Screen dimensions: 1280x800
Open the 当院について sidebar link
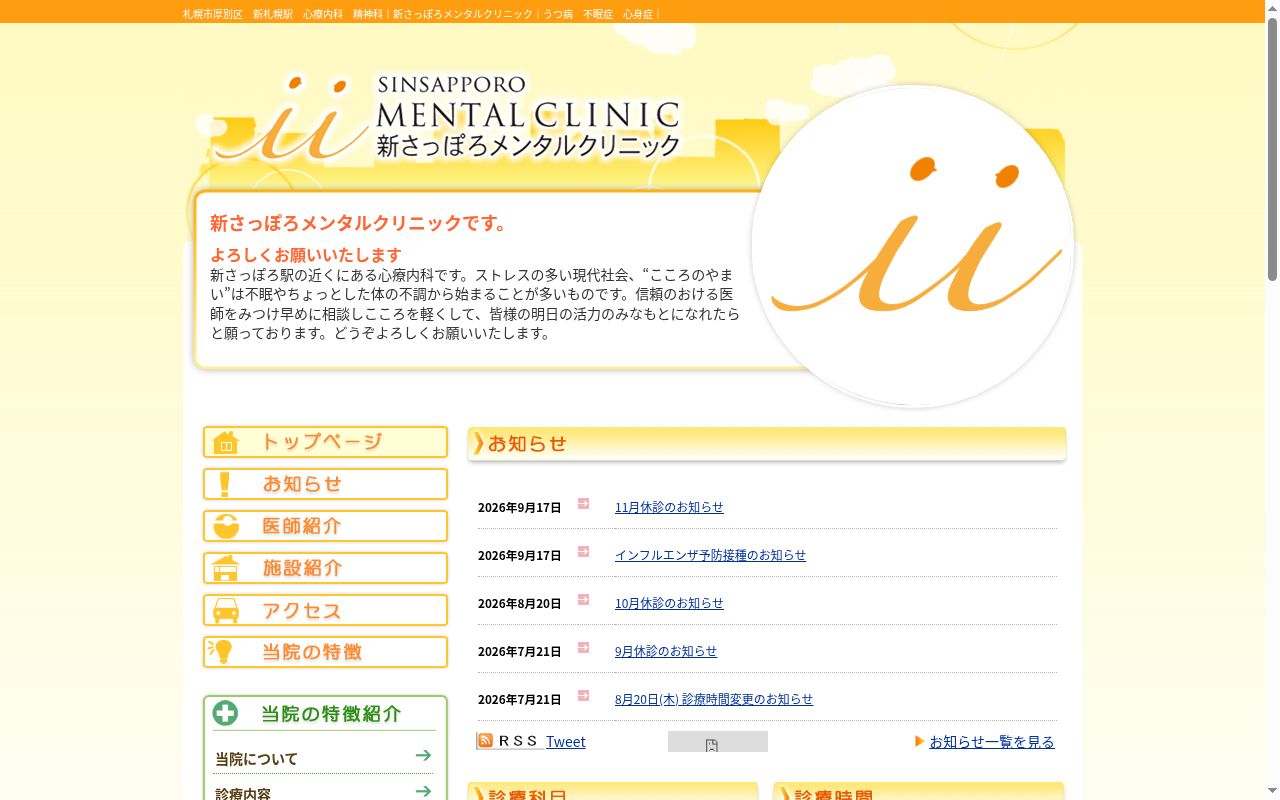[257, 759]
